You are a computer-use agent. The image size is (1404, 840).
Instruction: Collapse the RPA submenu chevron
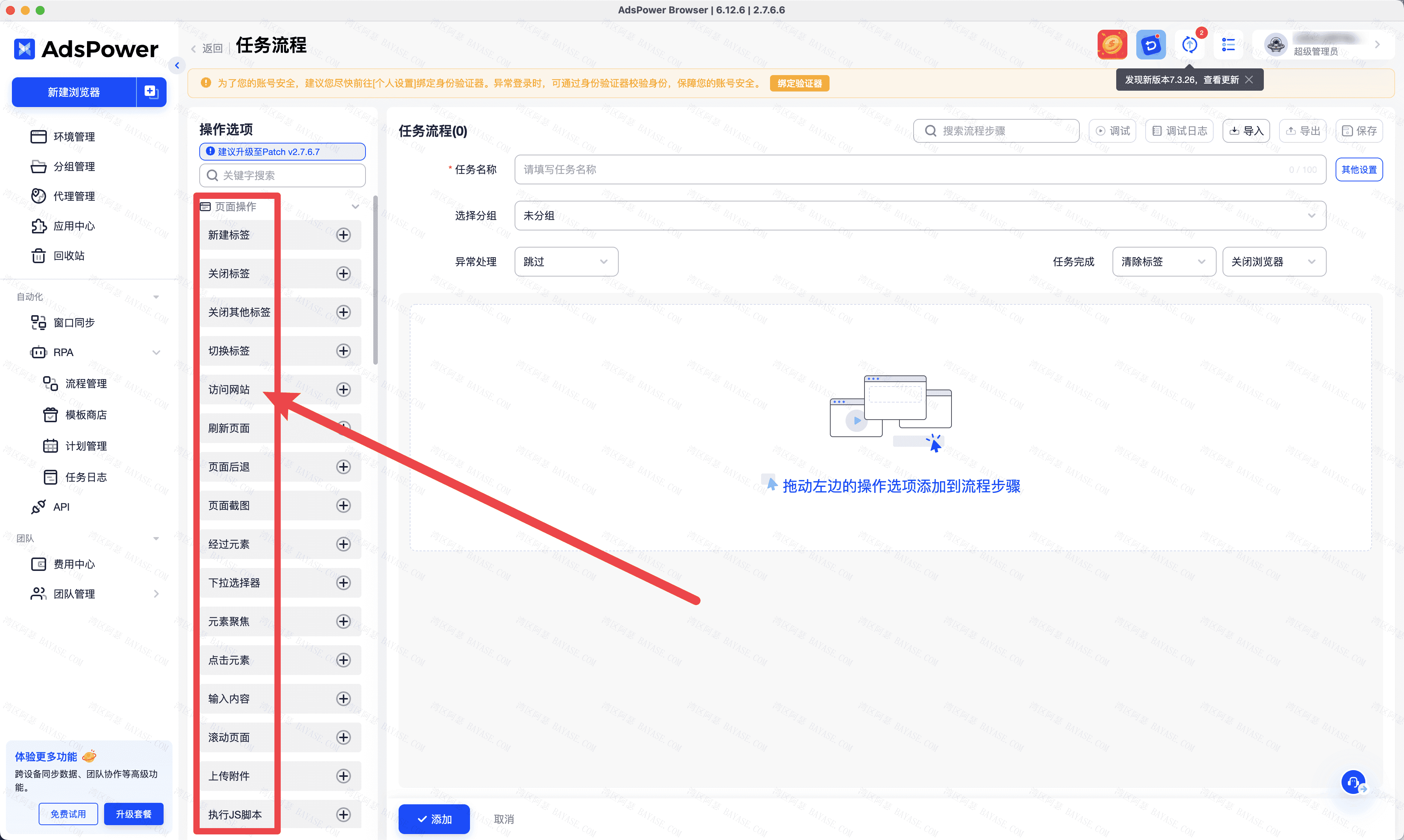(x=156, y=352)
